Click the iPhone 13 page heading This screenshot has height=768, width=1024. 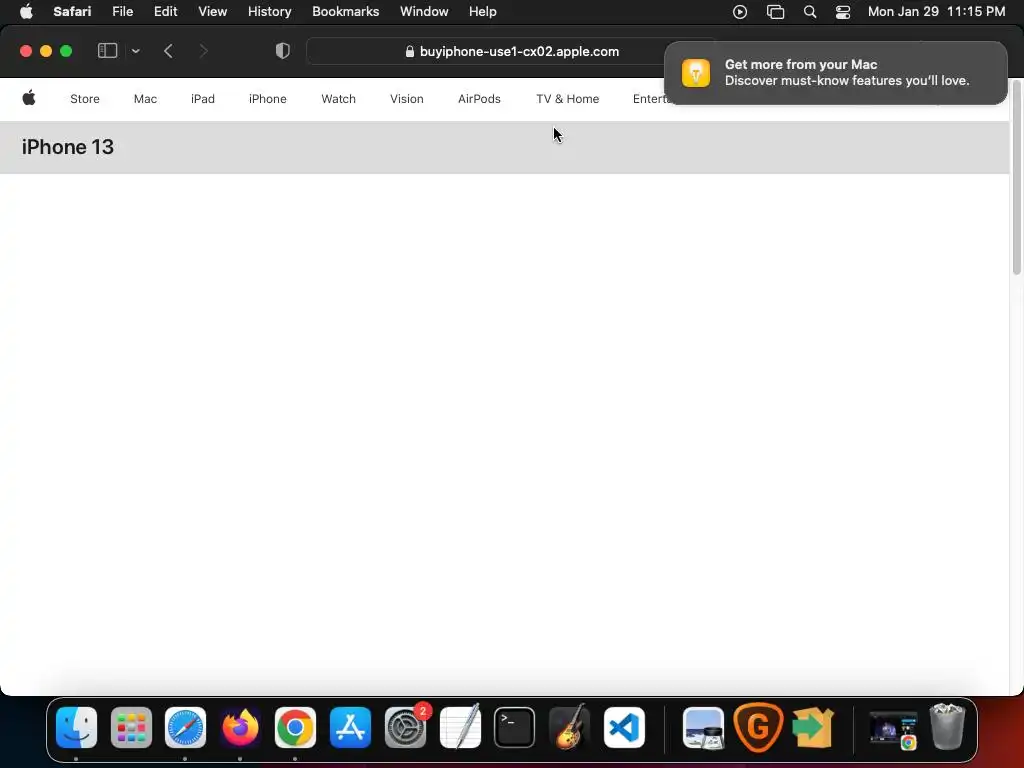coord(68,147)
